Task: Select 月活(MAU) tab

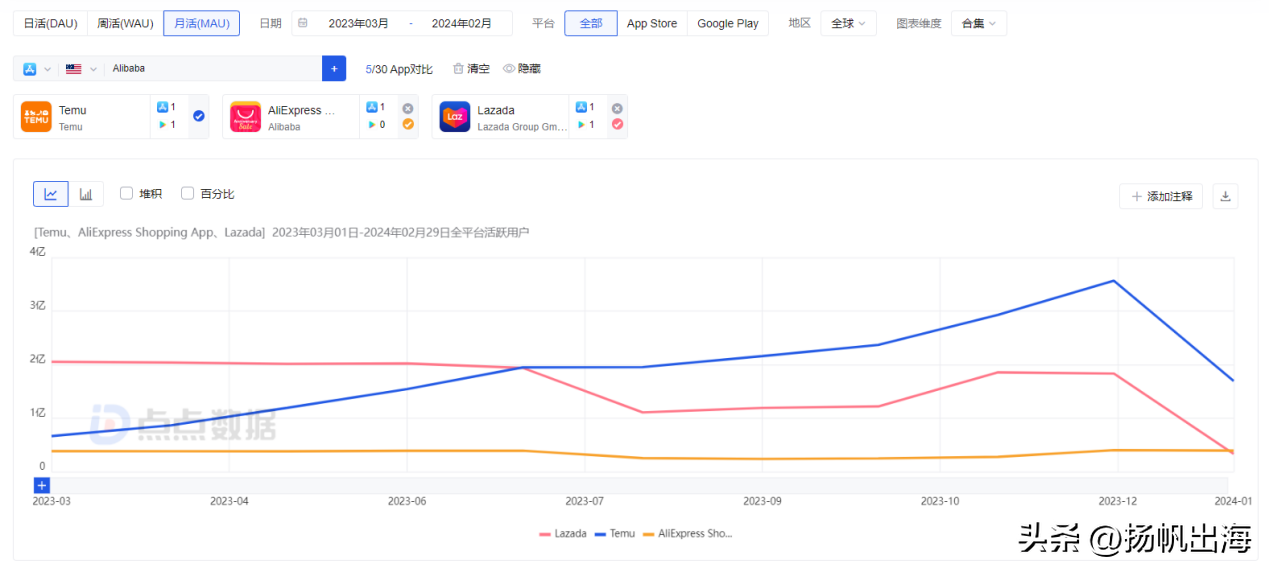Action: click(201, 23)
